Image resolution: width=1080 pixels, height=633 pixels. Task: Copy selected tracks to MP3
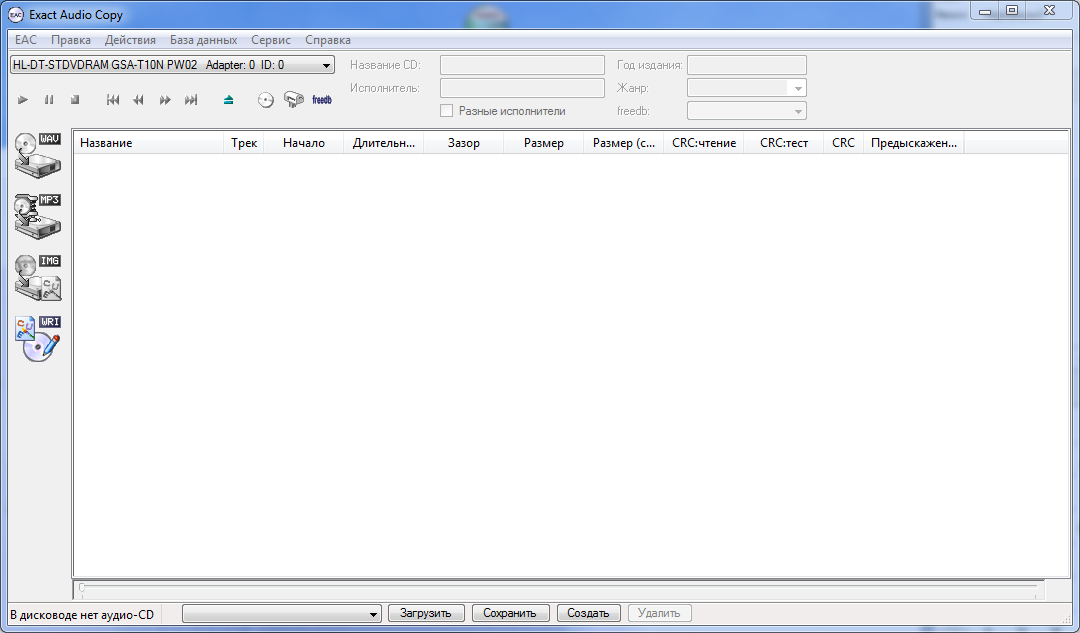38,216
